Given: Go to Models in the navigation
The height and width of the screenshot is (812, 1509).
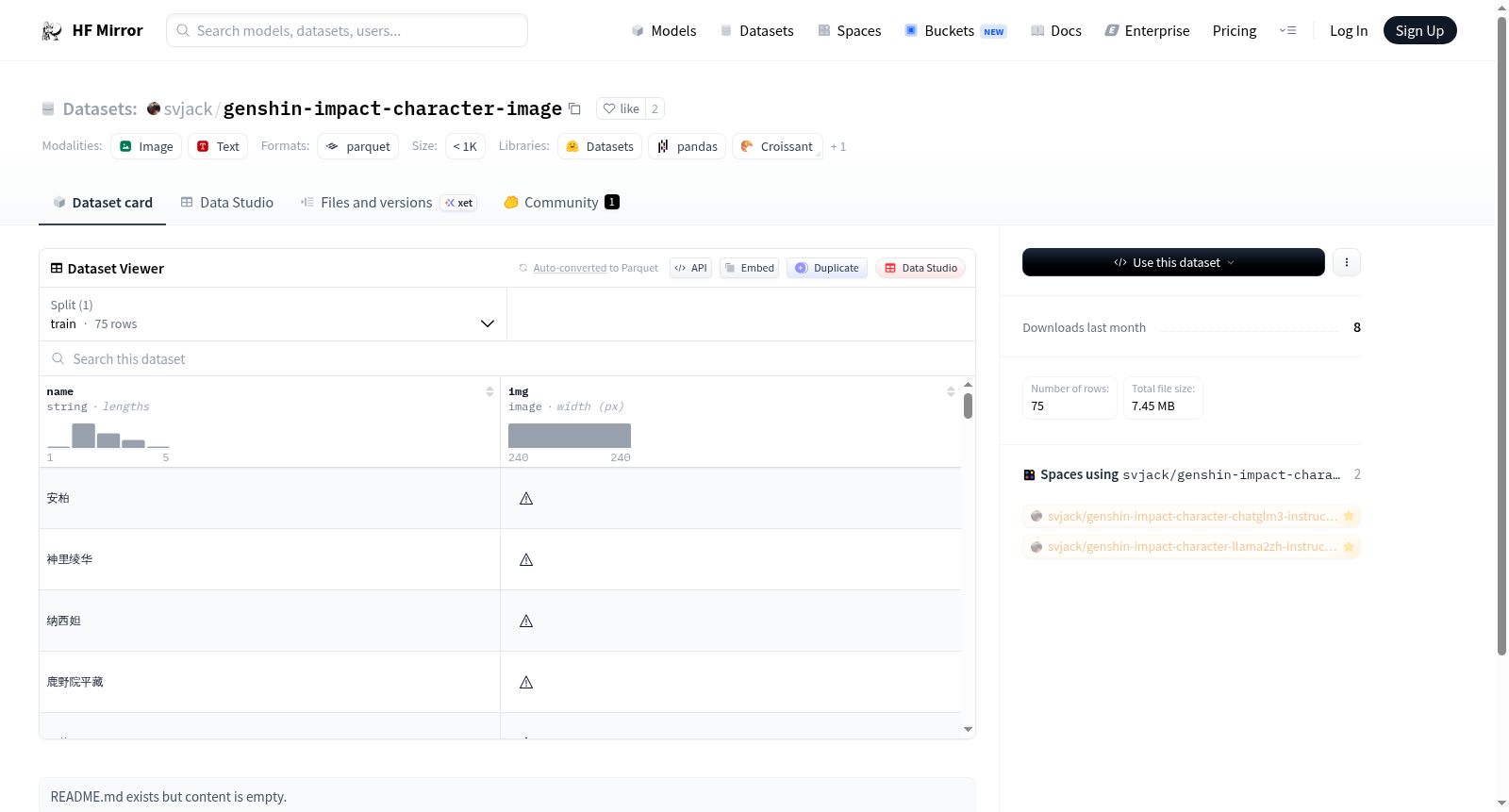Looking at the screenshot, I should [664, 31].
